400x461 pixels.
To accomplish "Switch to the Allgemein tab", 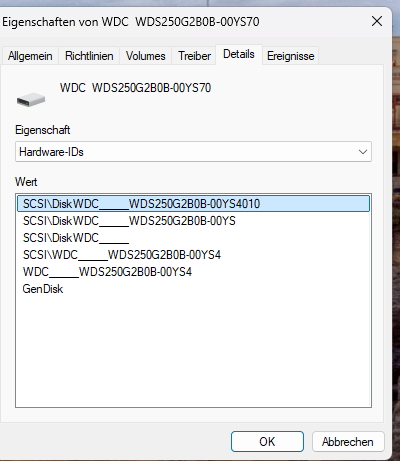I will point(30,56).
